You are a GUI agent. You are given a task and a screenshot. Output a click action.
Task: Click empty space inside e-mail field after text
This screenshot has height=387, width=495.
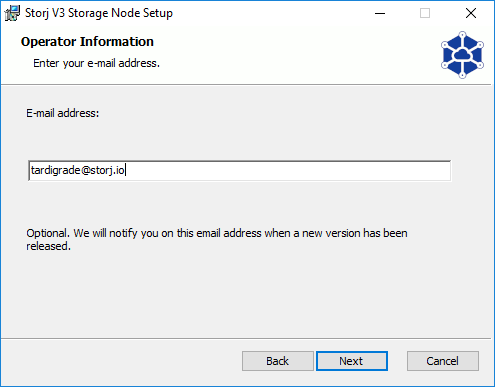pyautogui.click(x=287, y=171)
